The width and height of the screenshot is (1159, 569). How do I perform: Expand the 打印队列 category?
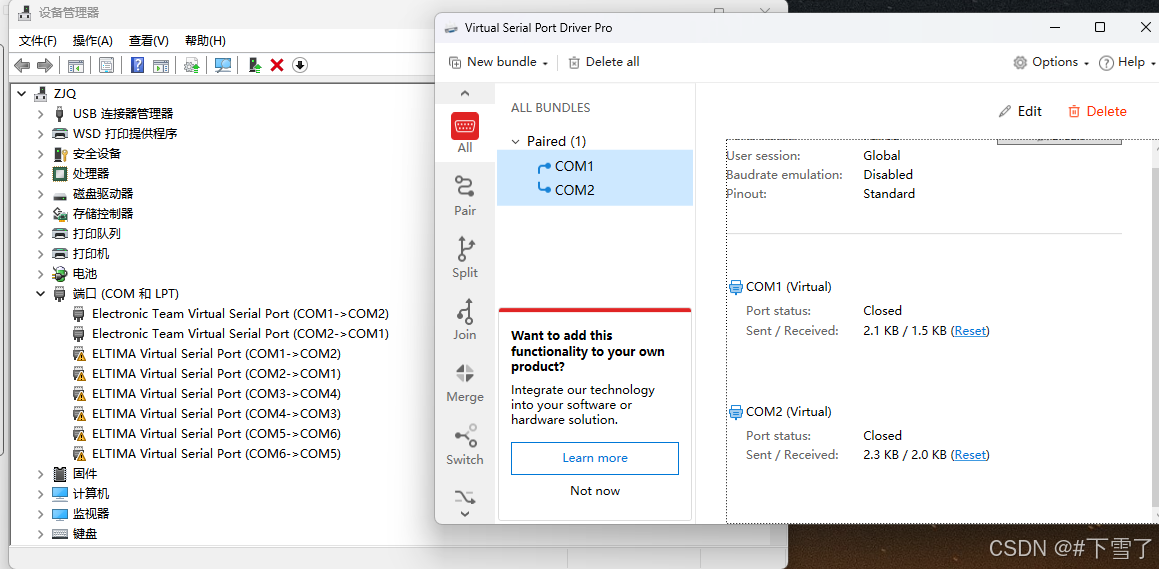41,234
